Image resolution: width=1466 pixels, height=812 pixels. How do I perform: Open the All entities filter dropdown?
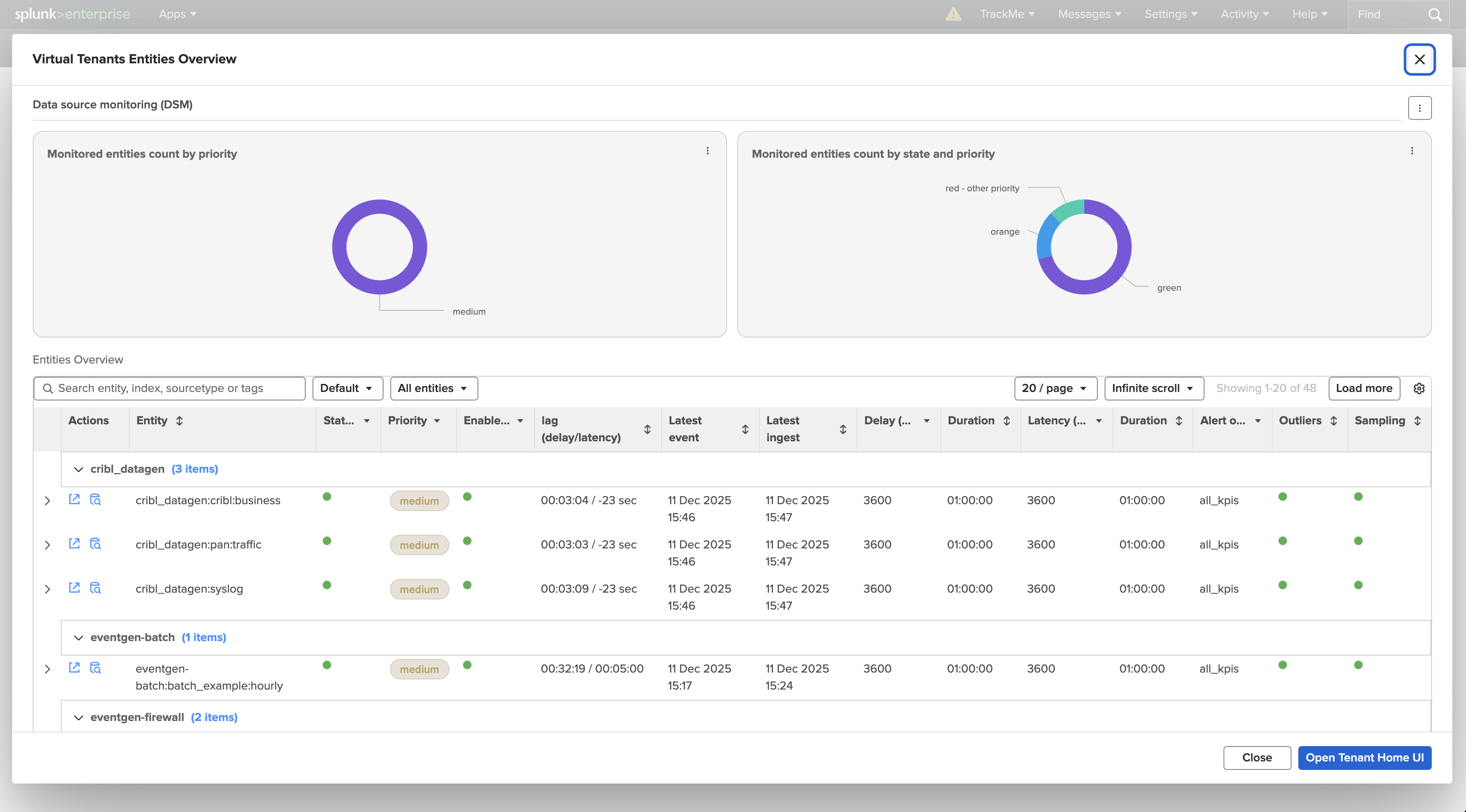point(433,388)
